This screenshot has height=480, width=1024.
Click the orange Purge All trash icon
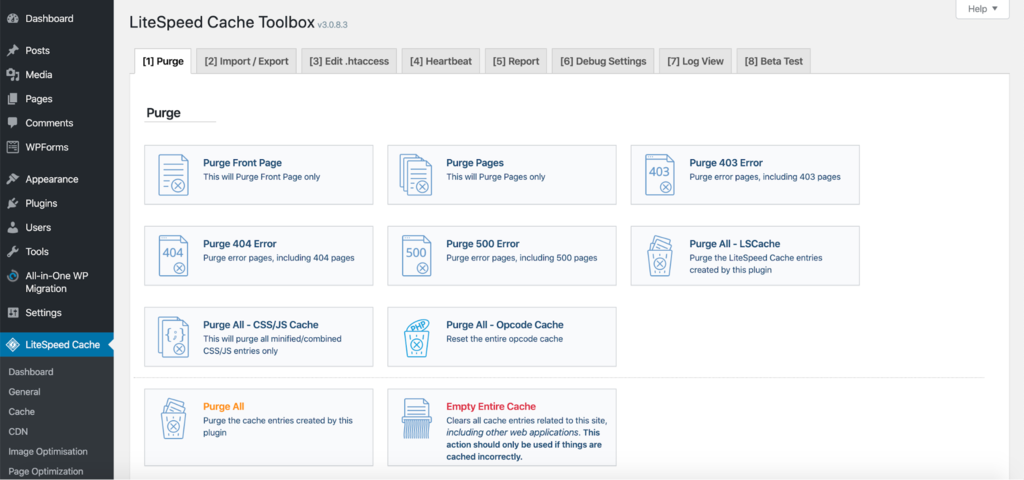click(174, 419)
